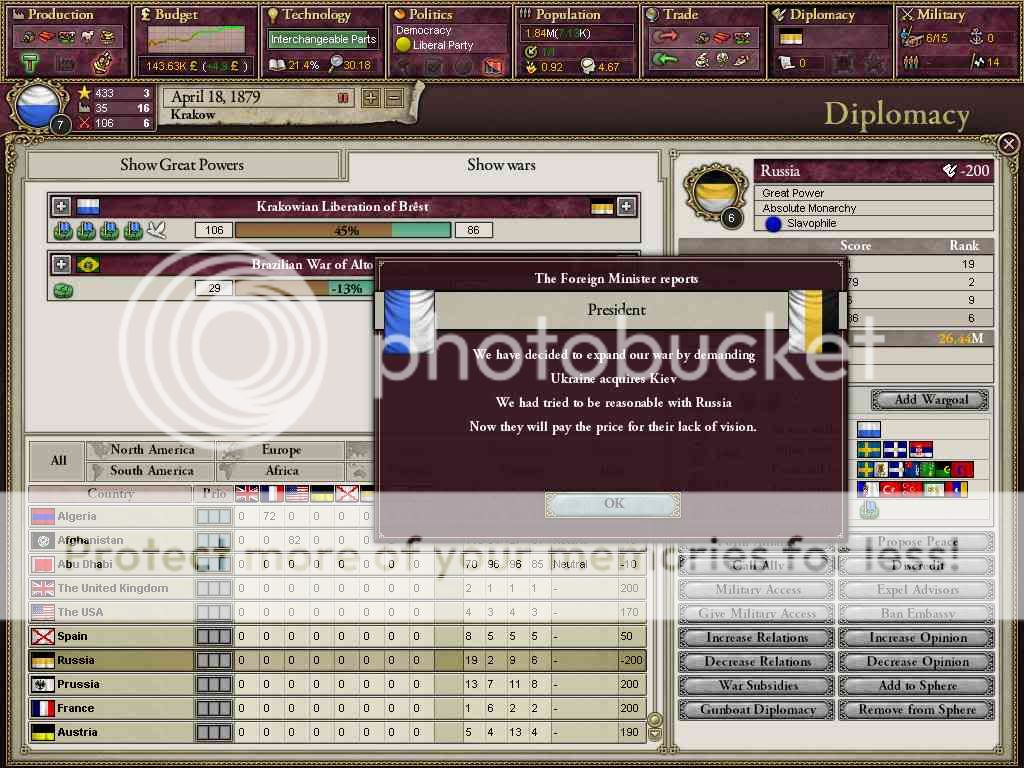The image size is (1024, 768).
Task: Expand the Brazilian War participants list
Action: [x=62, y=265]
